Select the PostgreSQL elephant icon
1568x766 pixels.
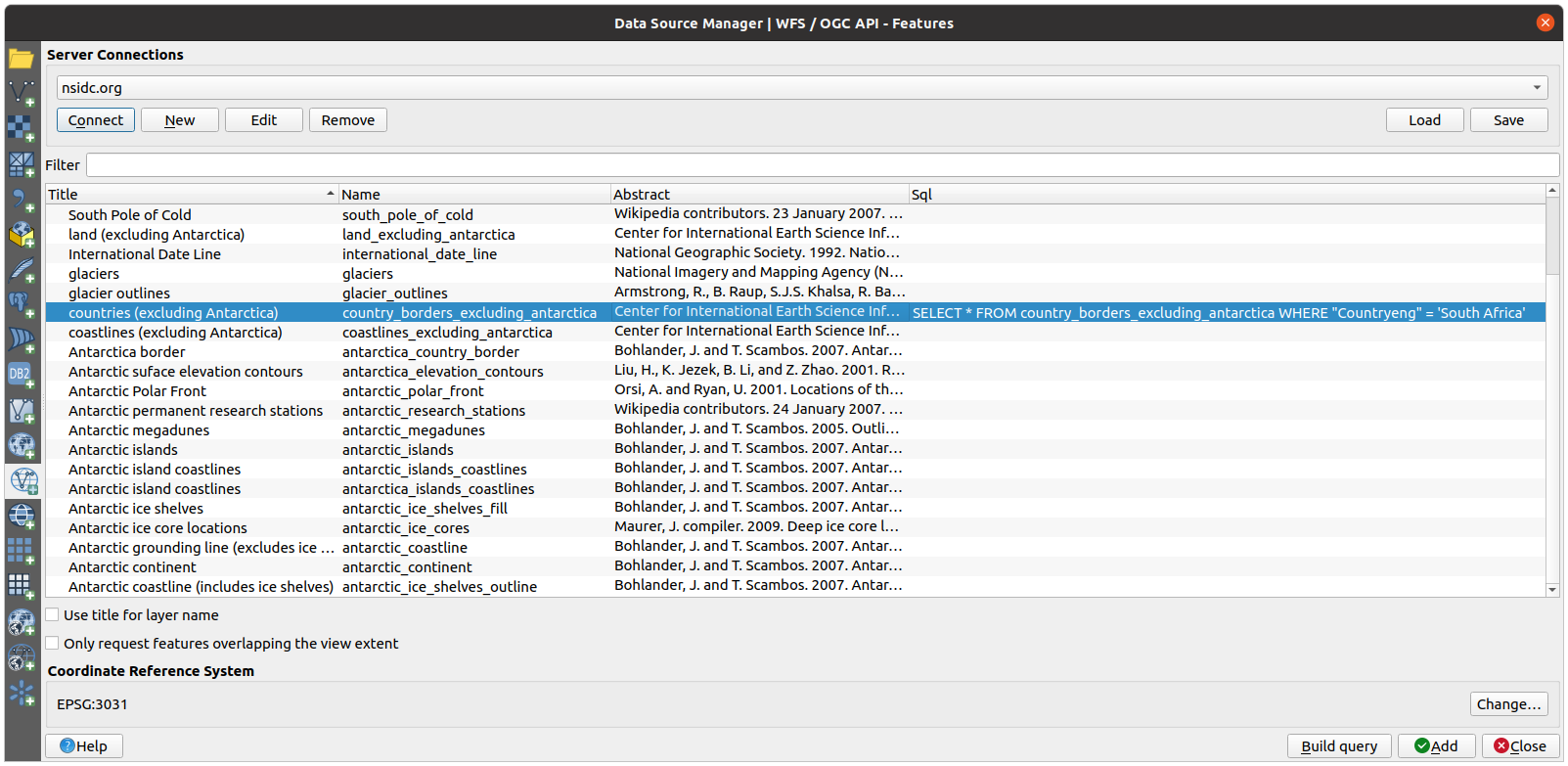click(x=22, y=304)
